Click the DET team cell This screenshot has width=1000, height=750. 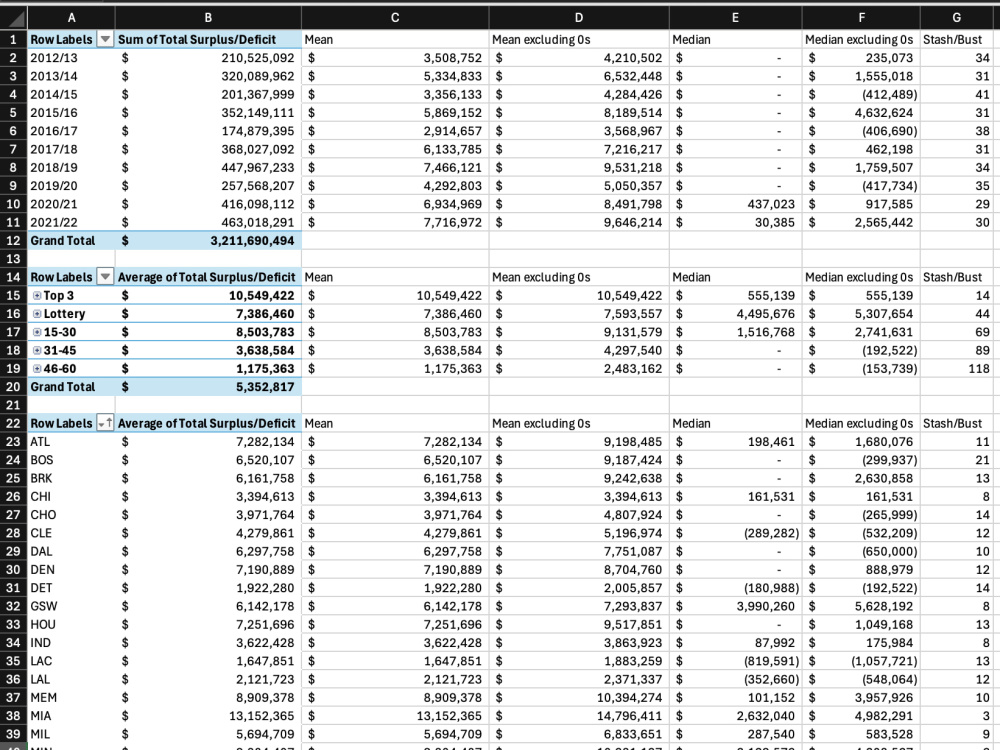click(71, 587)
